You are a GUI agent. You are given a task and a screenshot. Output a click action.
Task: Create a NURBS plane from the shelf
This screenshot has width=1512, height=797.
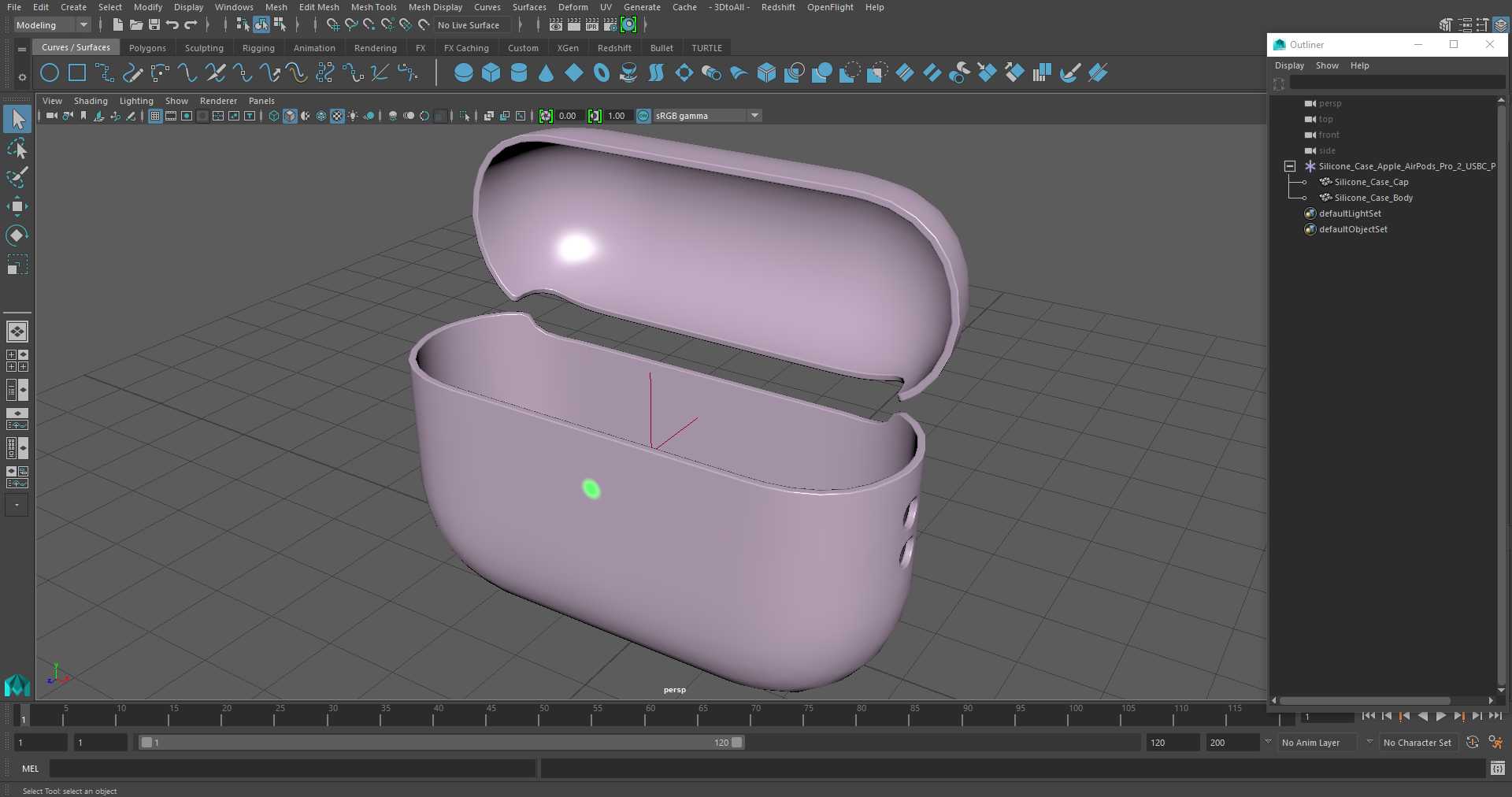[574, 73]
